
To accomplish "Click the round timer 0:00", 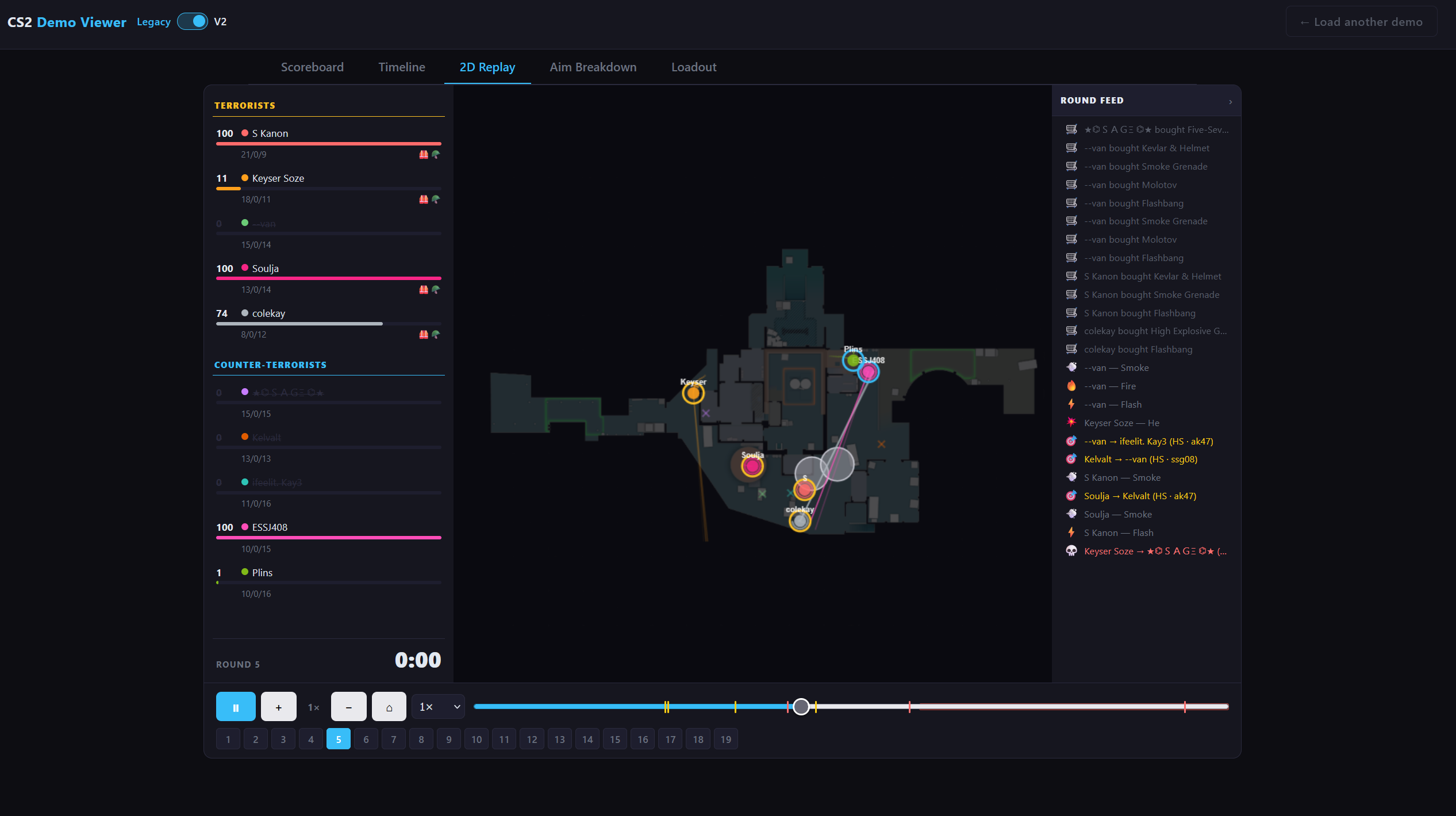I will pyautogui.click(x=418, y=660).
